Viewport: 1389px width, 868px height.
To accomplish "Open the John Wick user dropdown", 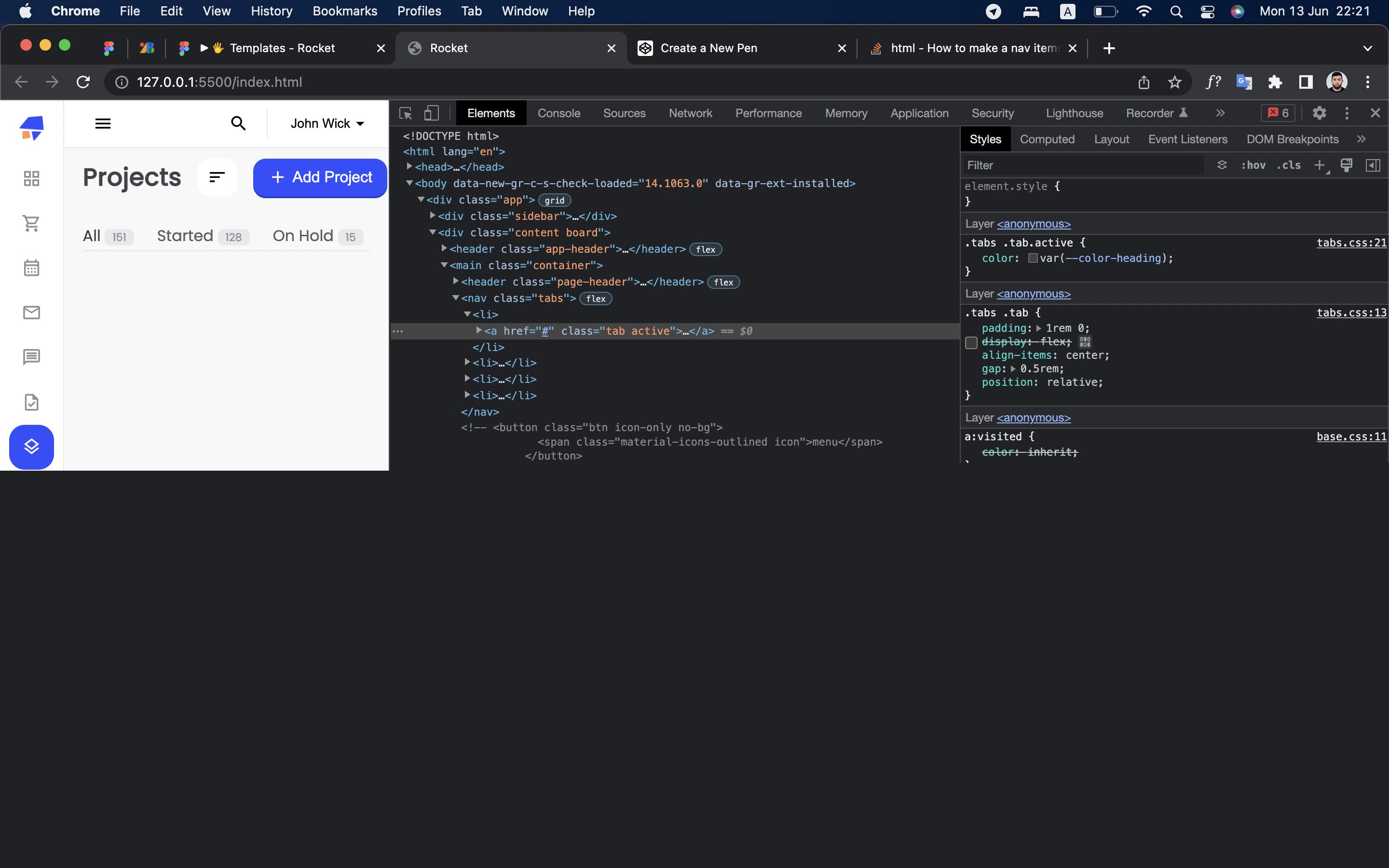I will coord(327,123).
